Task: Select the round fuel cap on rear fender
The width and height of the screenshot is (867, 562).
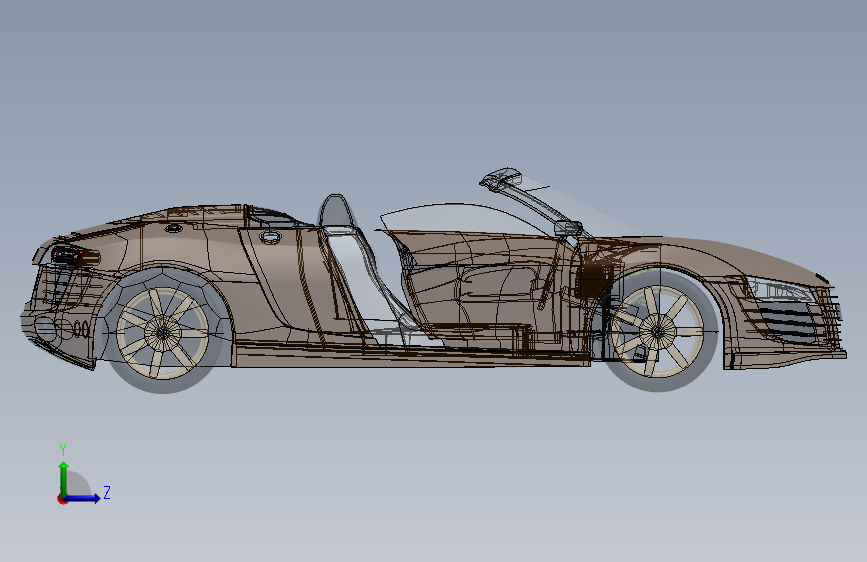Action: pos(270,237)
